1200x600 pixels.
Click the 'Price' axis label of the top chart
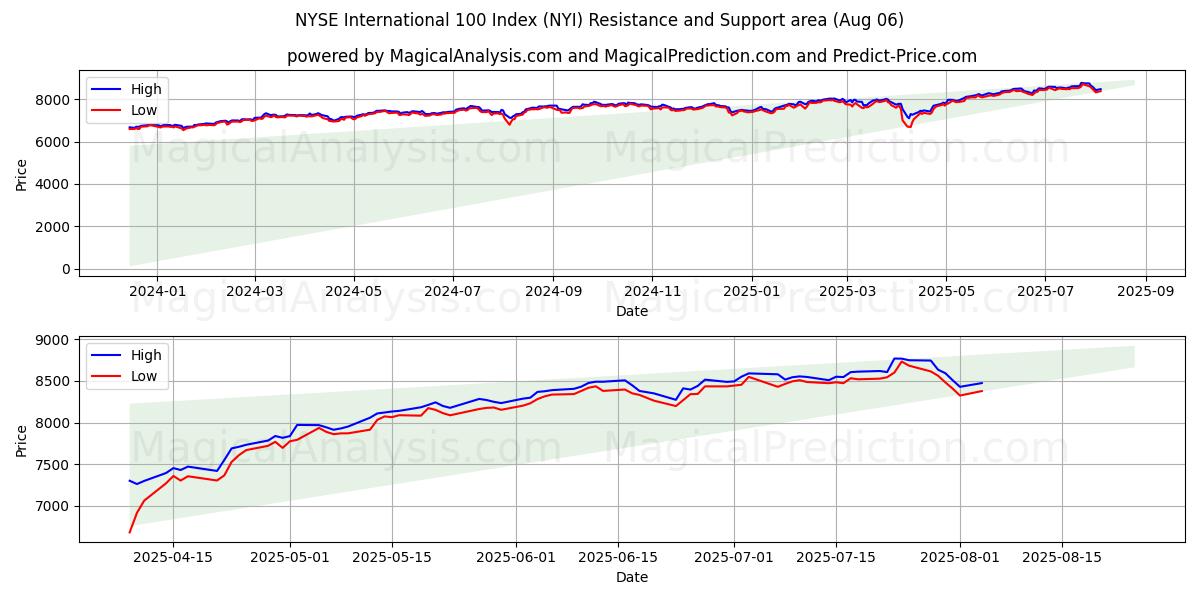22,174
